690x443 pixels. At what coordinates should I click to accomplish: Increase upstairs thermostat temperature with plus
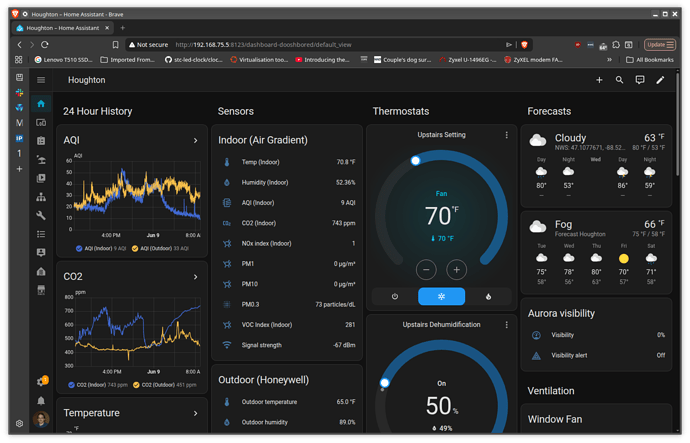456,270
